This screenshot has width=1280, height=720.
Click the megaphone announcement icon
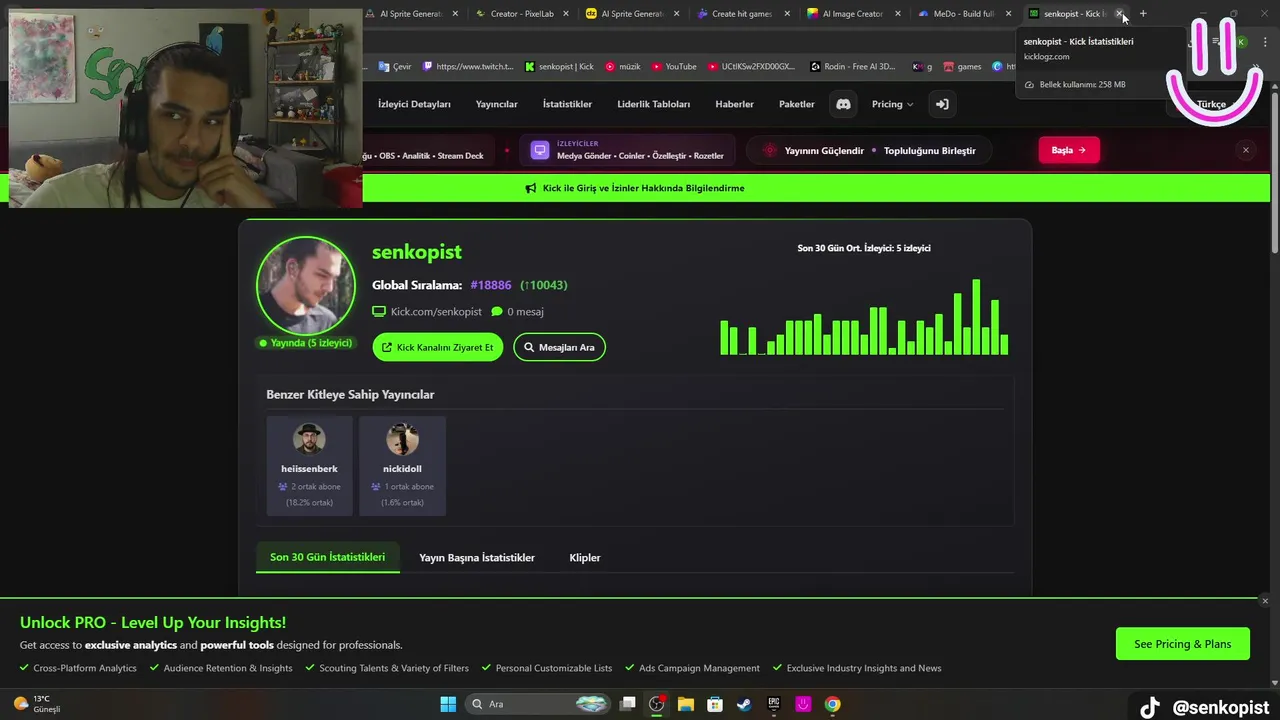pos(530,188)
